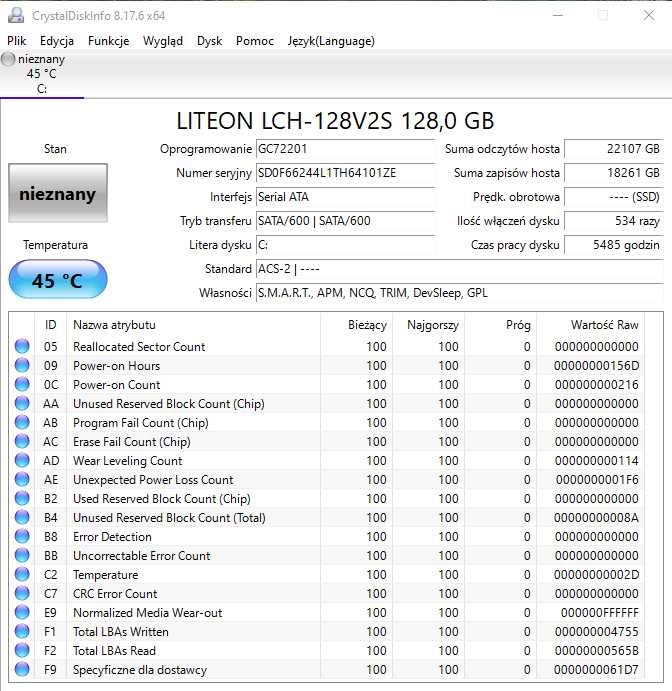Click the ID column header
672x691 pixels.
pos(51,325)
